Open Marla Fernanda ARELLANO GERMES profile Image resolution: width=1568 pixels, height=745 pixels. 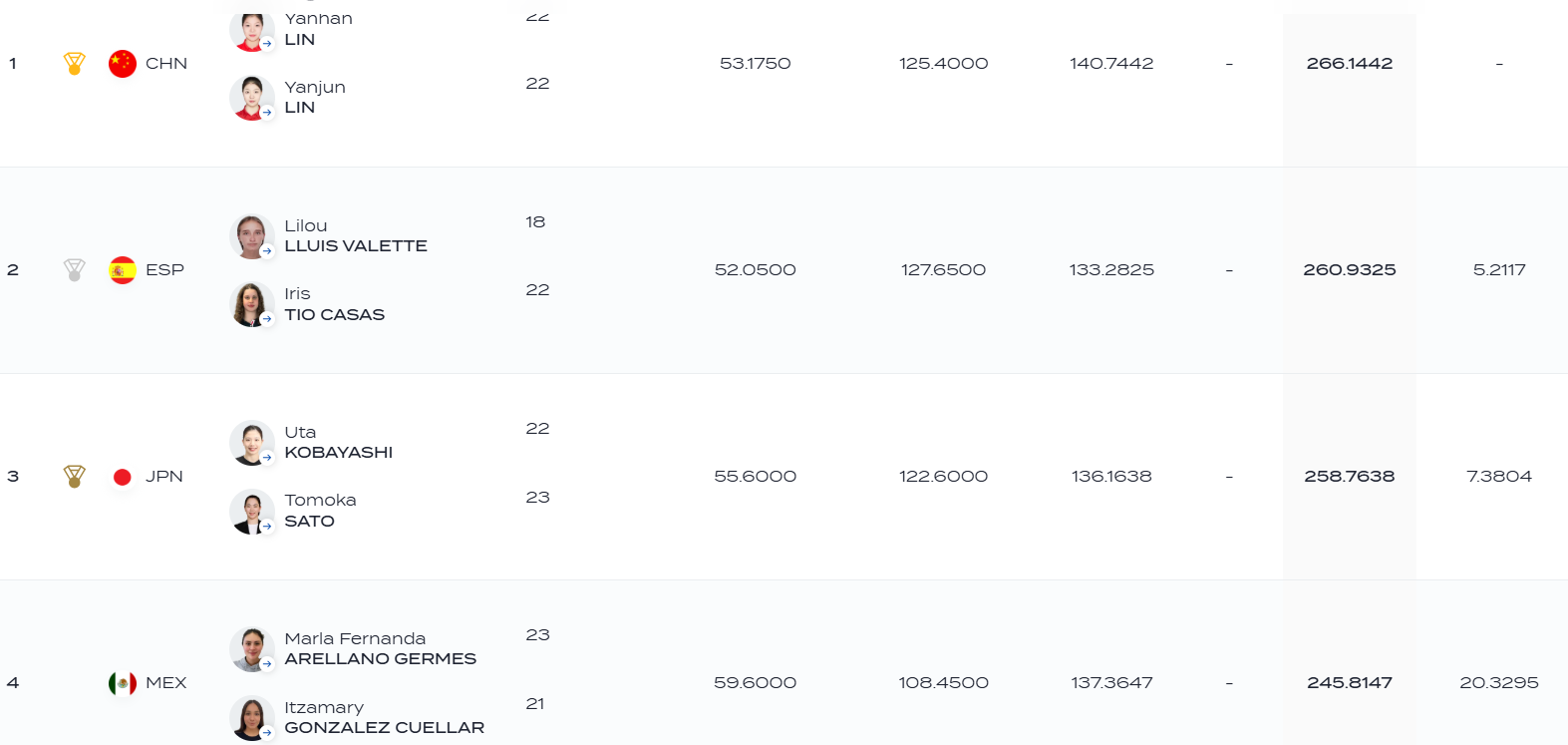[380, 649]
